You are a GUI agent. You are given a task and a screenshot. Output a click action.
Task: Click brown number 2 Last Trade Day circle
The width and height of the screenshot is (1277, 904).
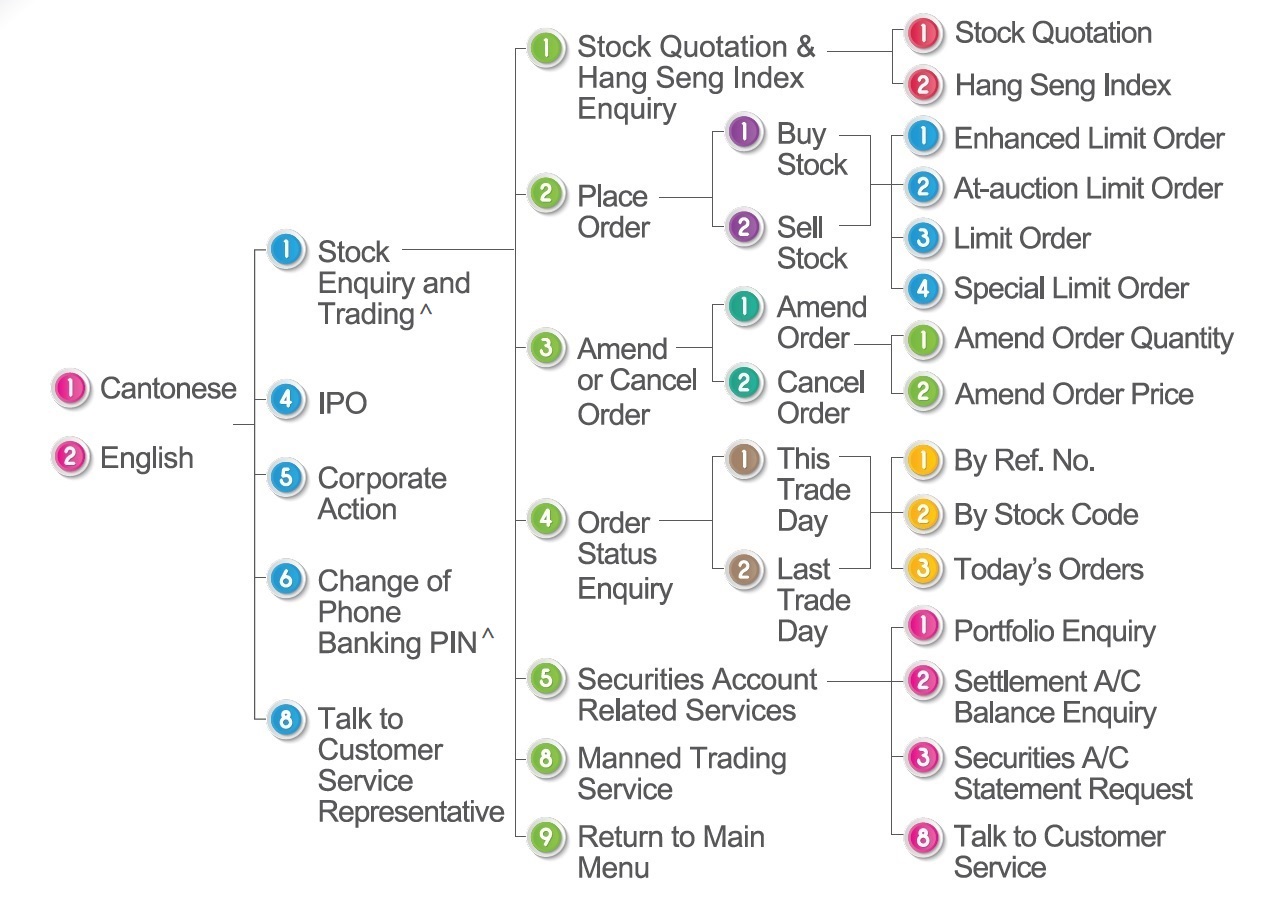click(745, 569)
